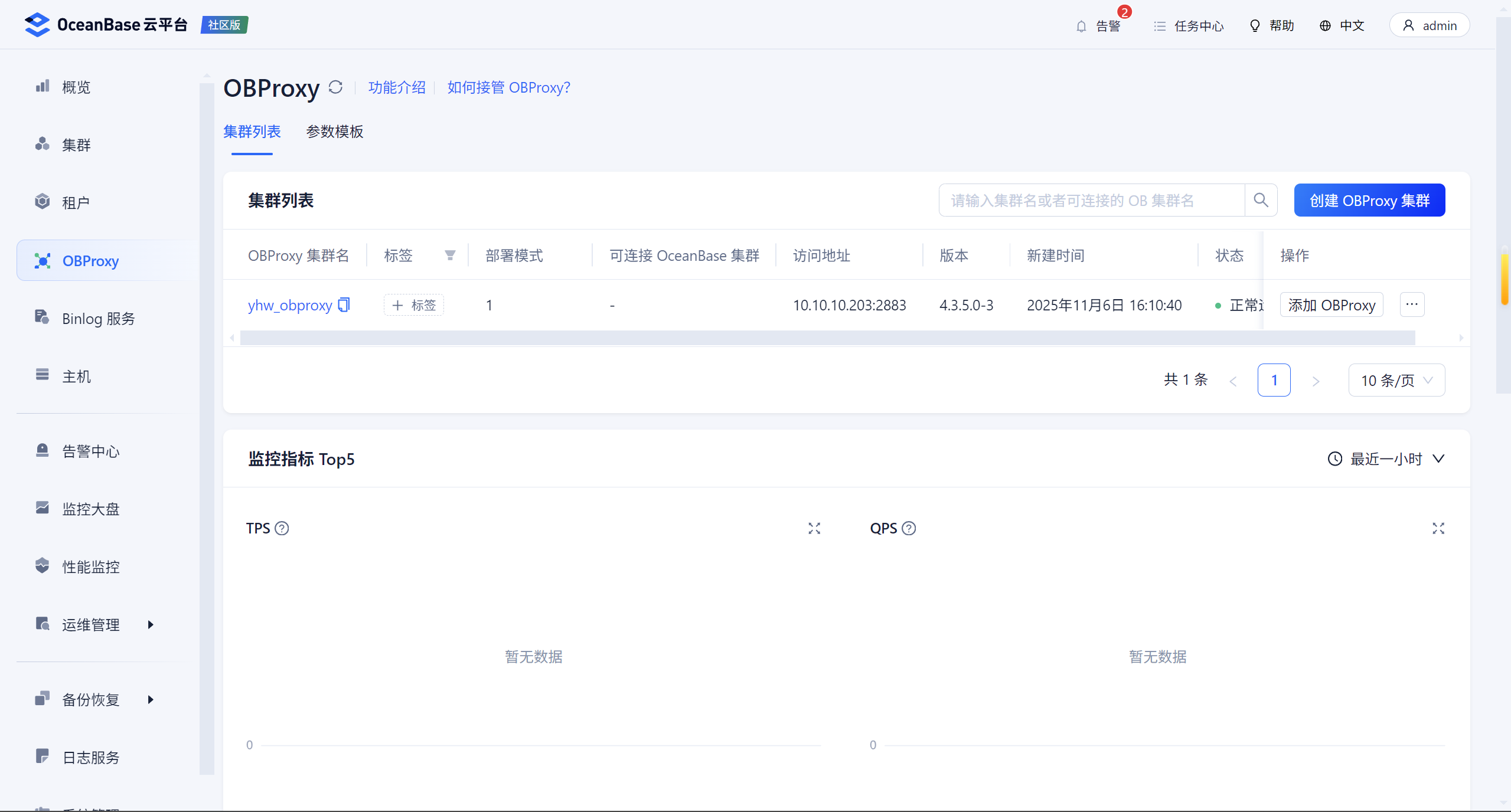Click the search magnifier icon
1511x812 pixels.
pyautogui.click(x=1261, y=200)
